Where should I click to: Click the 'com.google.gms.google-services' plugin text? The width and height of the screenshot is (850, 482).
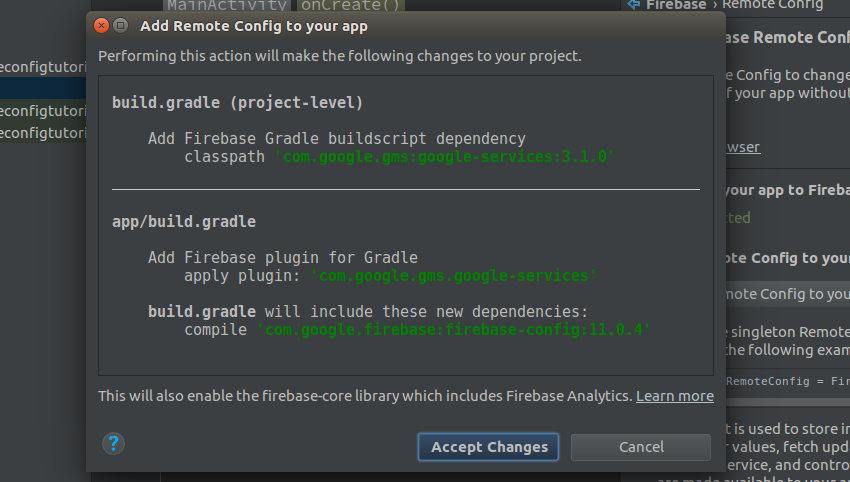point(454,275)
